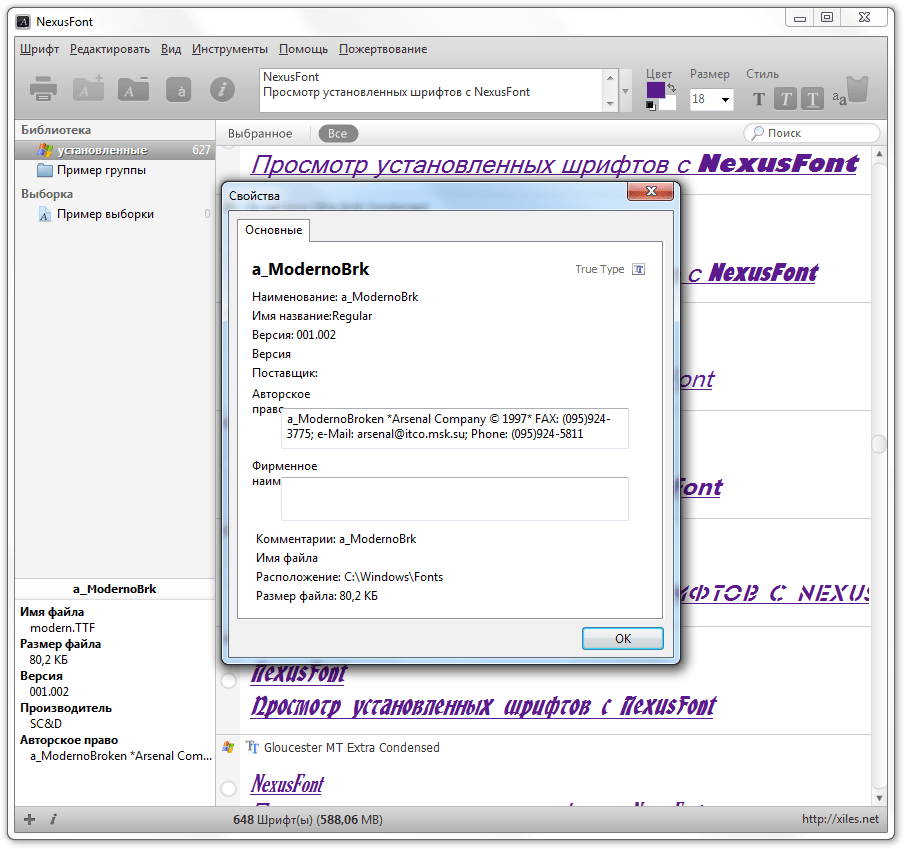Click a_ModernoBrk header in details panel
Image resolution: width=905 pixels, height=849 pixels.
click(x=114, y=589)
